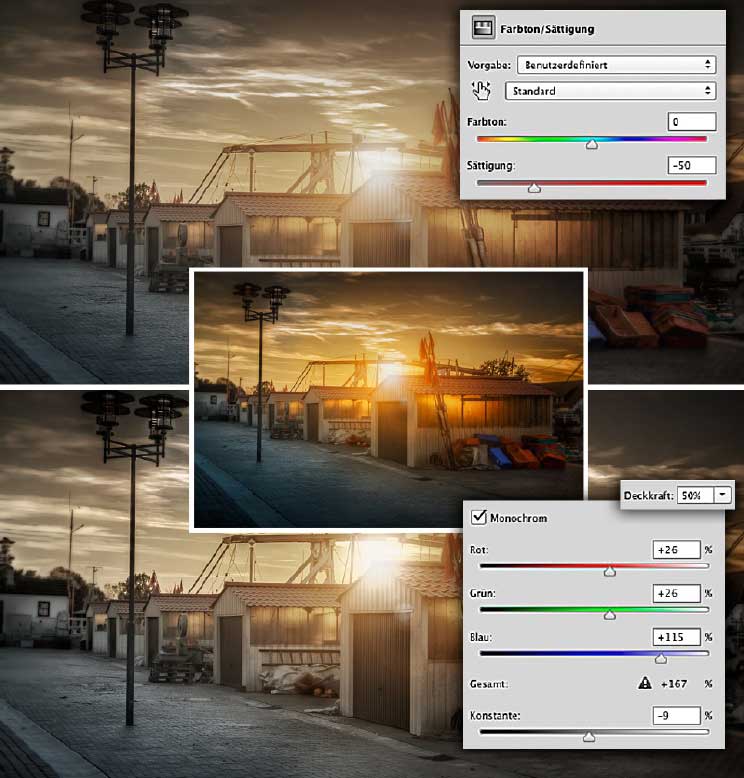Click the Konstante slider handle
This screenshot has width=744, height=778.
(588, 737)
